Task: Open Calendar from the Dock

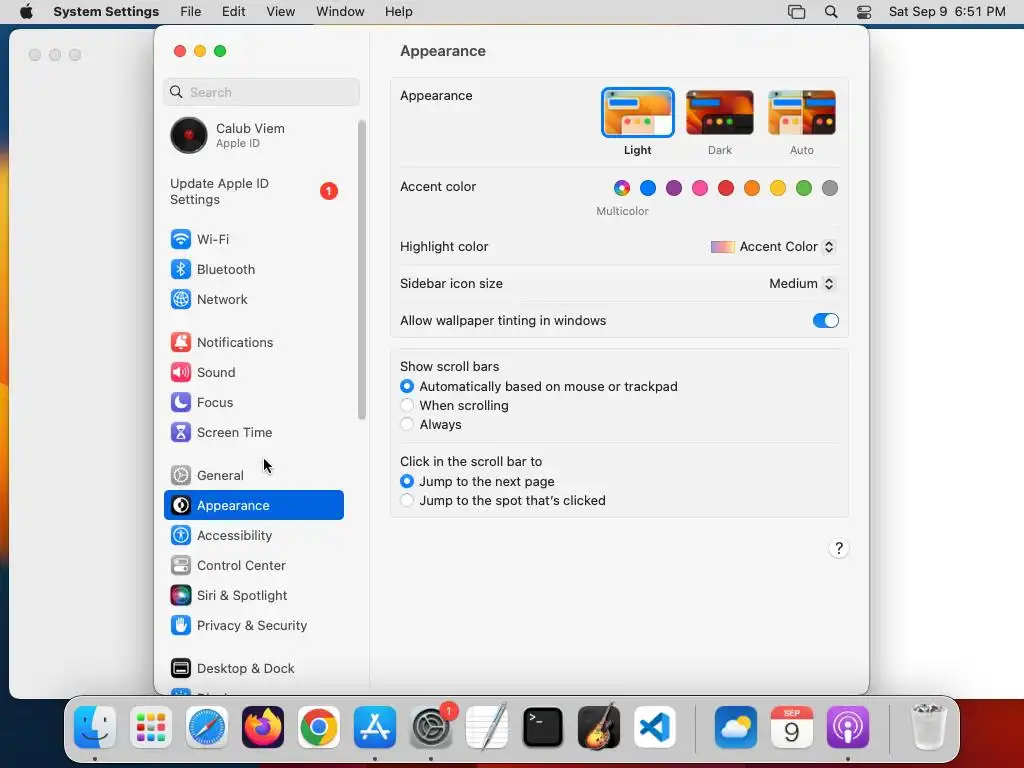Action: pos(792,727)
